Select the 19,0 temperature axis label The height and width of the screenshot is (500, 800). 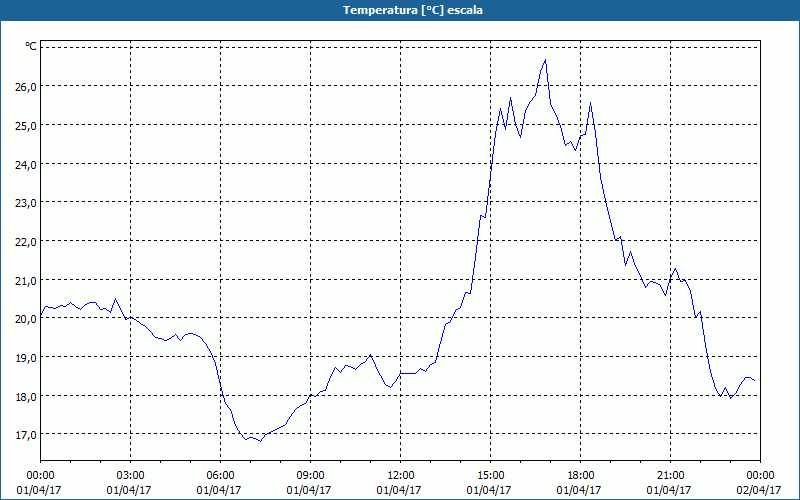pos(27,357)
